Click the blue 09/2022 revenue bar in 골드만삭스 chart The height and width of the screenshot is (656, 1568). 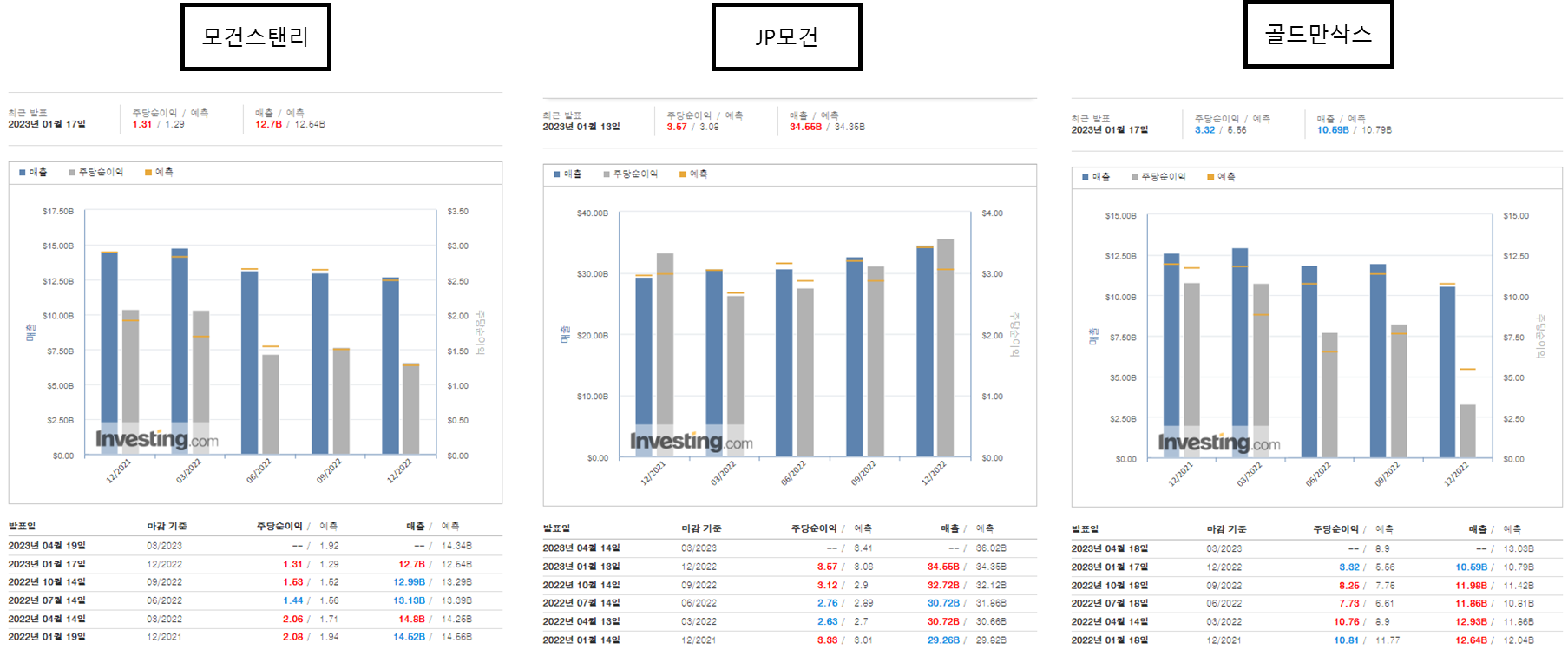click(1378, 361)
